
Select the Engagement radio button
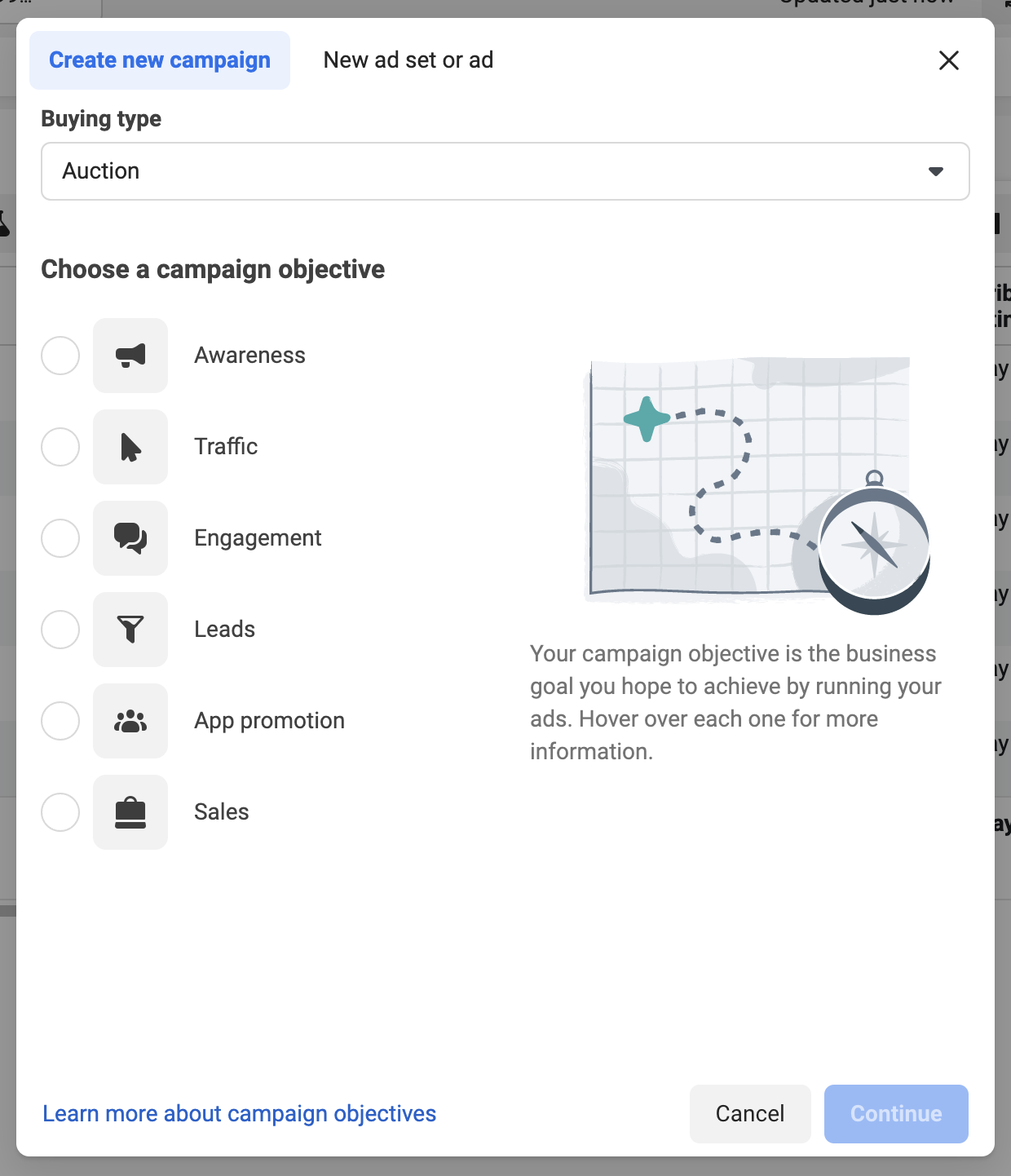point(60,538)
